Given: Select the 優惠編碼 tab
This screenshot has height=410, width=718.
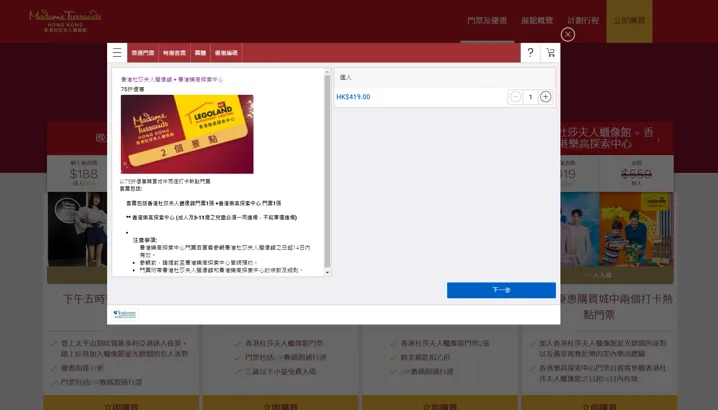Looking at the screenshot, I should [226, 53].
